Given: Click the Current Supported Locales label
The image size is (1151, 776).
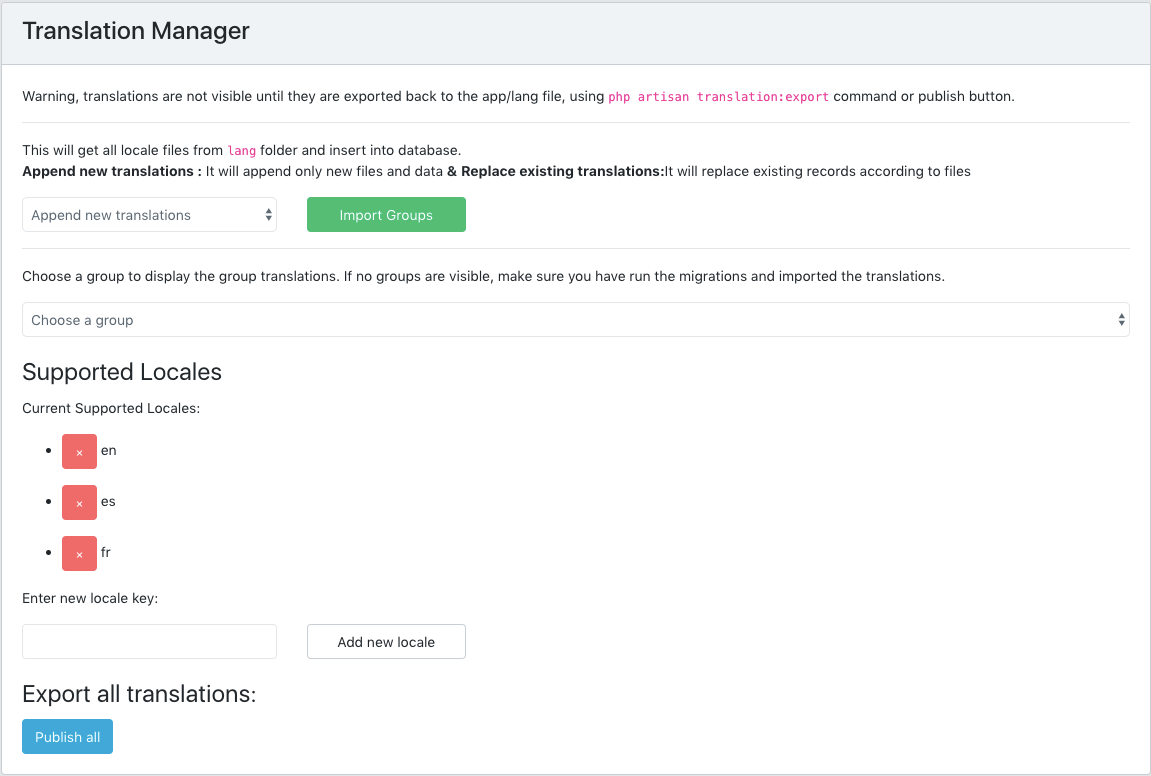Looking at the screenshot, I should pyautogui.click(x=111, y=408).
